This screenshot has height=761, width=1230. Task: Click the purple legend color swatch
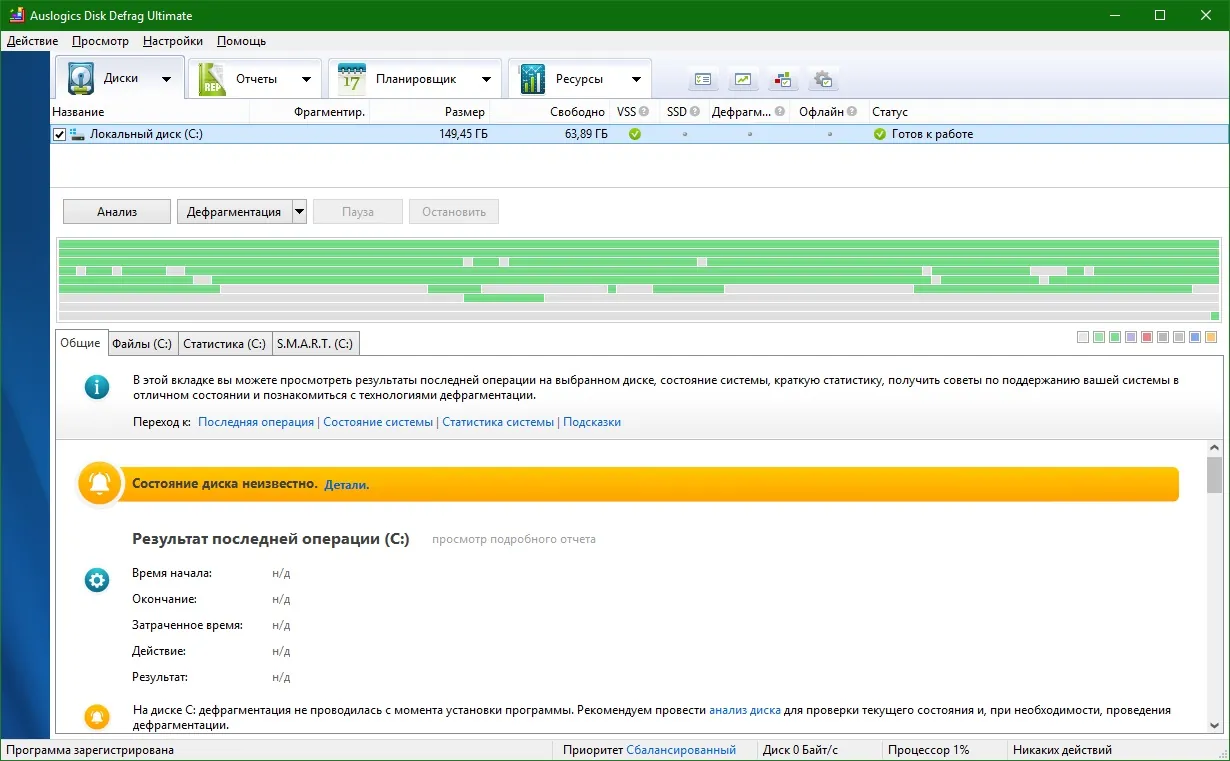point(1131,337)
